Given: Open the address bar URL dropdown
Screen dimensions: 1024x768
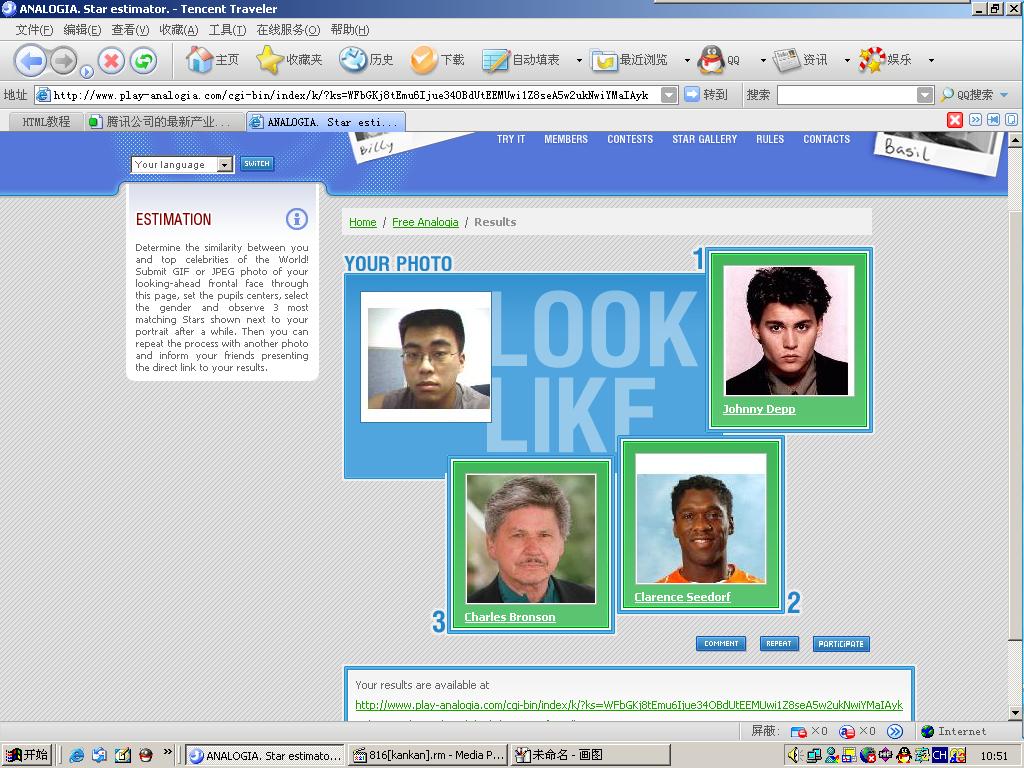Looking at the screenshot, I should pyautogui.click(x=669, y=95).
